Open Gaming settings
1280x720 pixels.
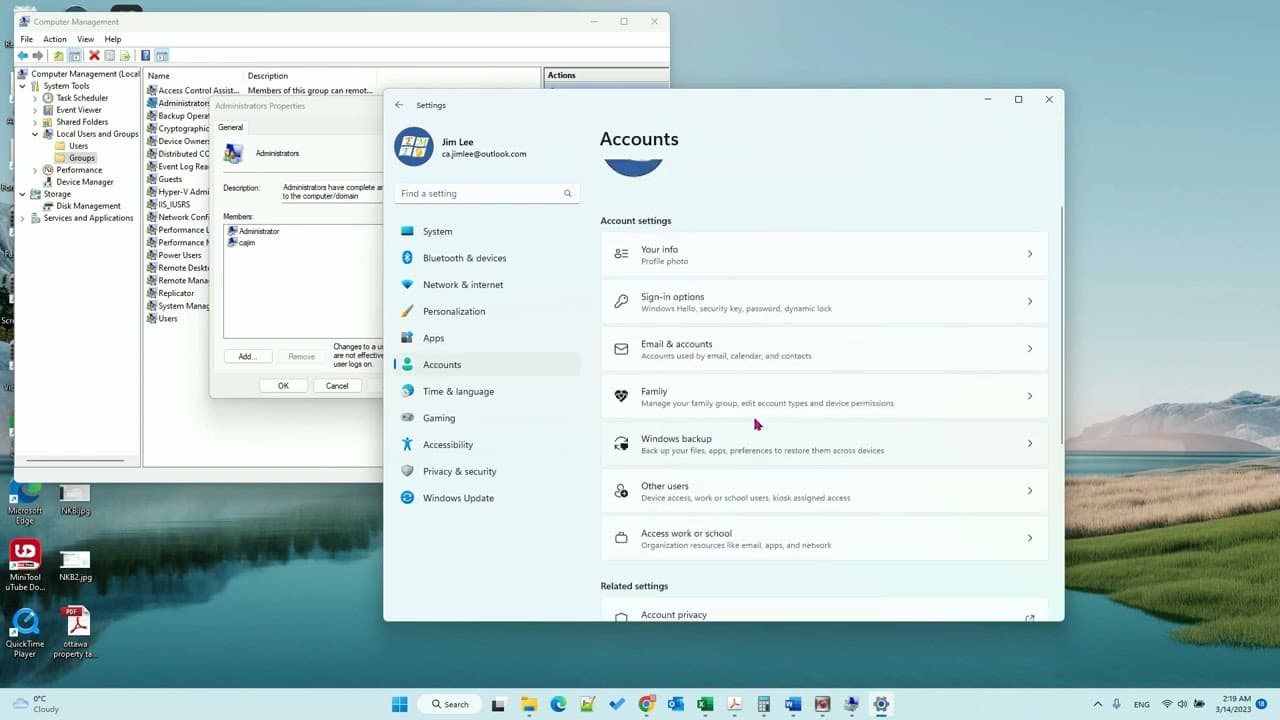(487, 418)
